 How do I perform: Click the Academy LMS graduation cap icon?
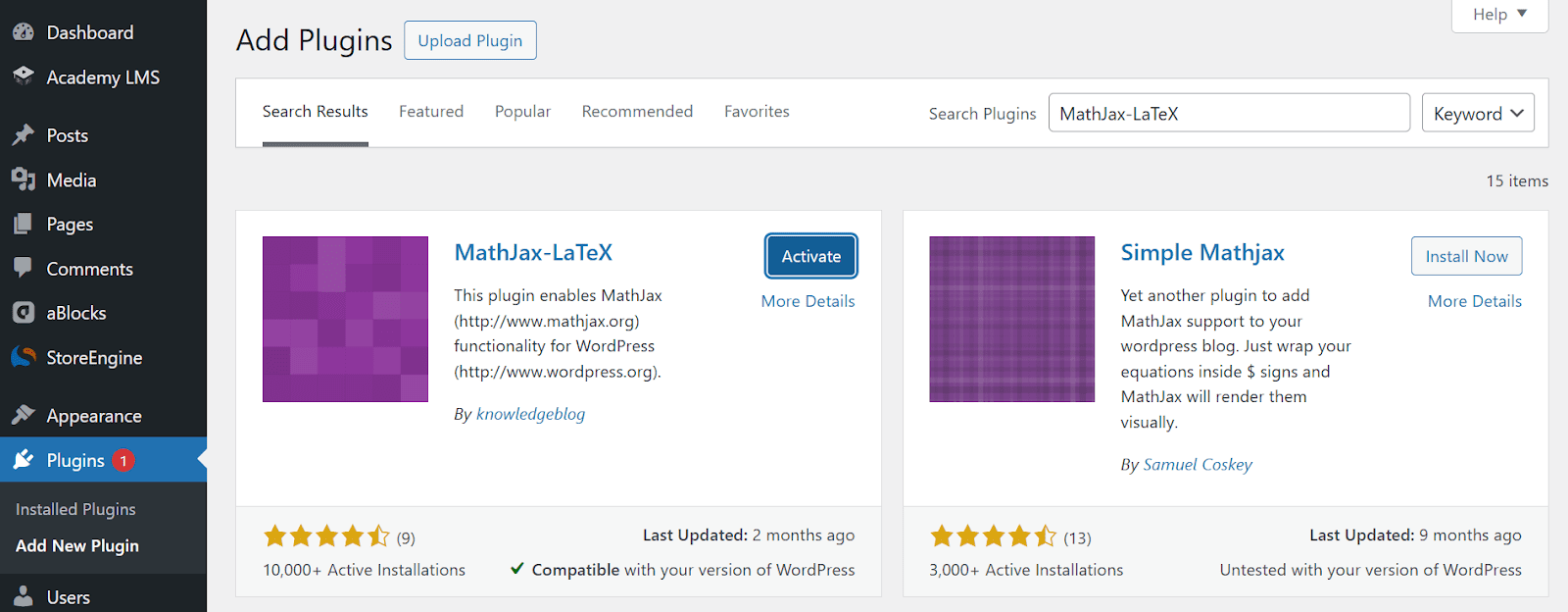pyautogui.click(x=24, y=76)
